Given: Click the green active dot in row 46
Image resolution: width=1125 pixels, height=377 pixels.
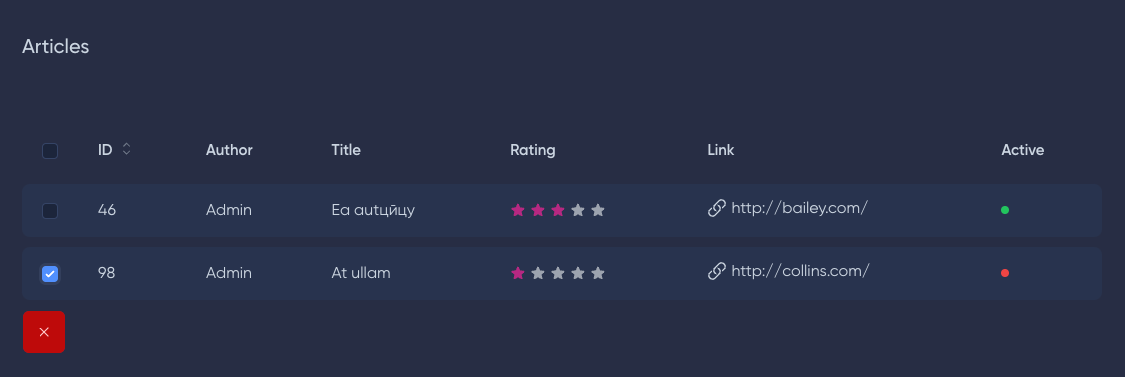Looking at the screenshot, I should pos(1004,210).
